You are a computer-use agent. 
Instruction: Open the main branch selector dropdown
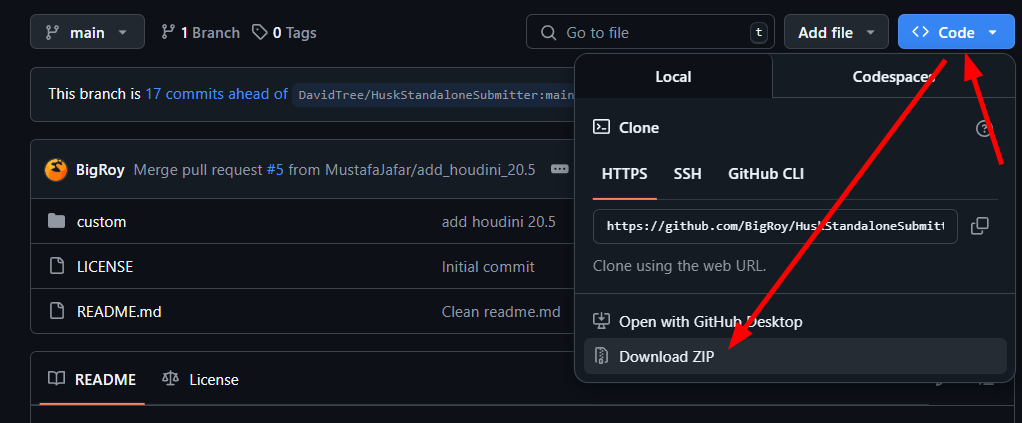(x=87, y=32)
